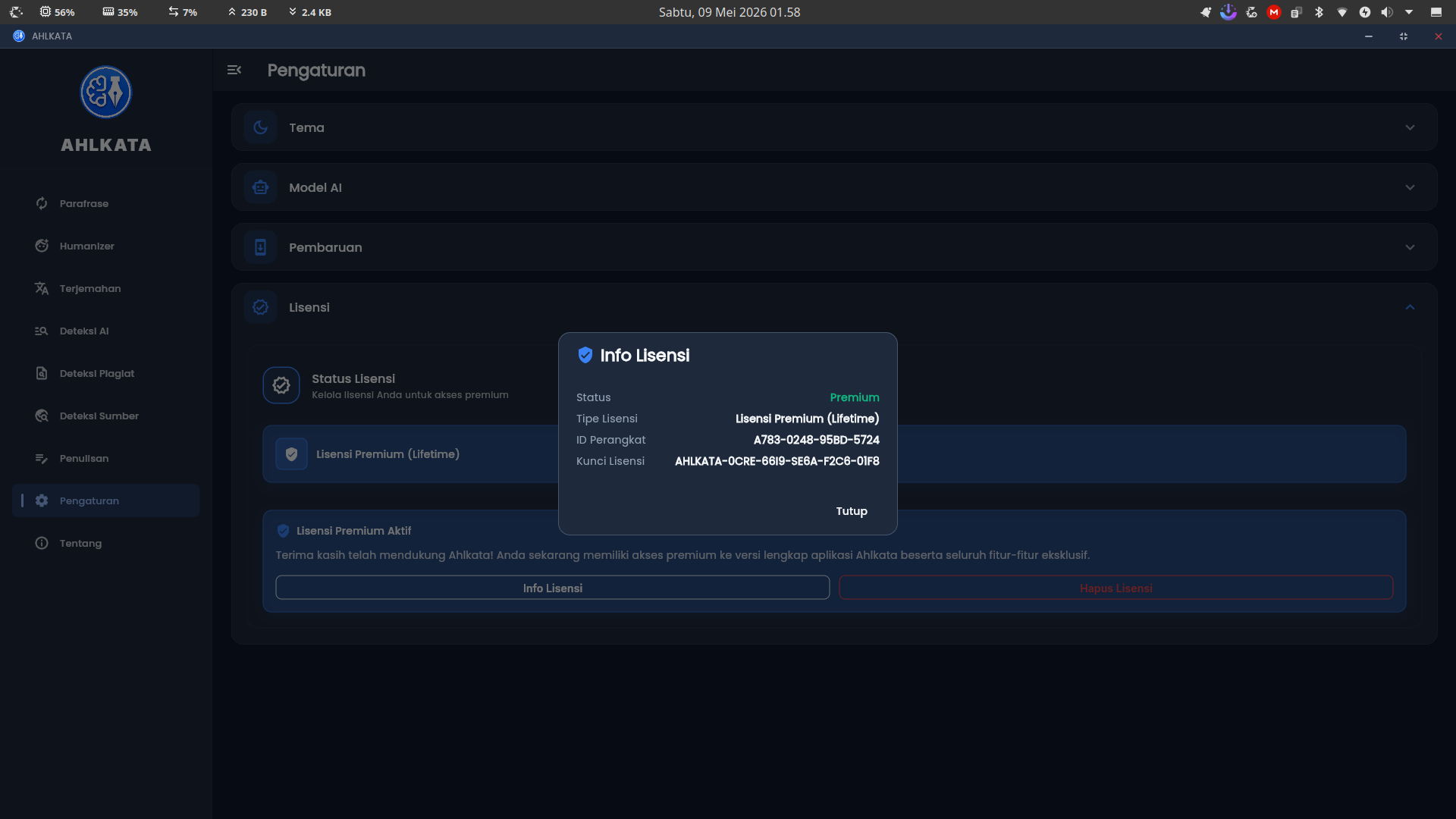Open the Wi-Fi network tray icon
Viewport: 1456px width, 819px height.
[1341, 12]
